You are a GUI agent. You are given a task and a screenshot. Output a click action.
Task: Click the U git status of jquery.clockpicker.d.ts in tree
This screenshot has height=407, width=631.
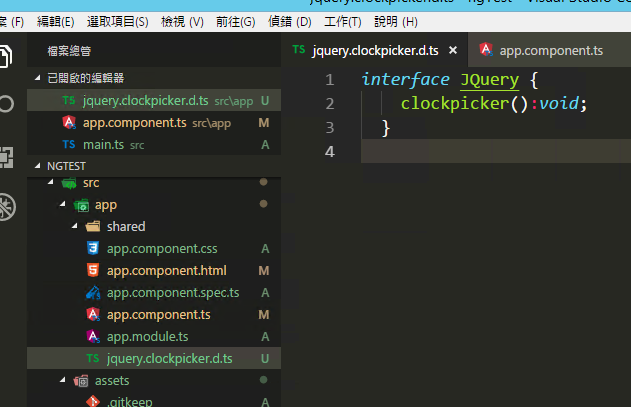coord(264,358)
